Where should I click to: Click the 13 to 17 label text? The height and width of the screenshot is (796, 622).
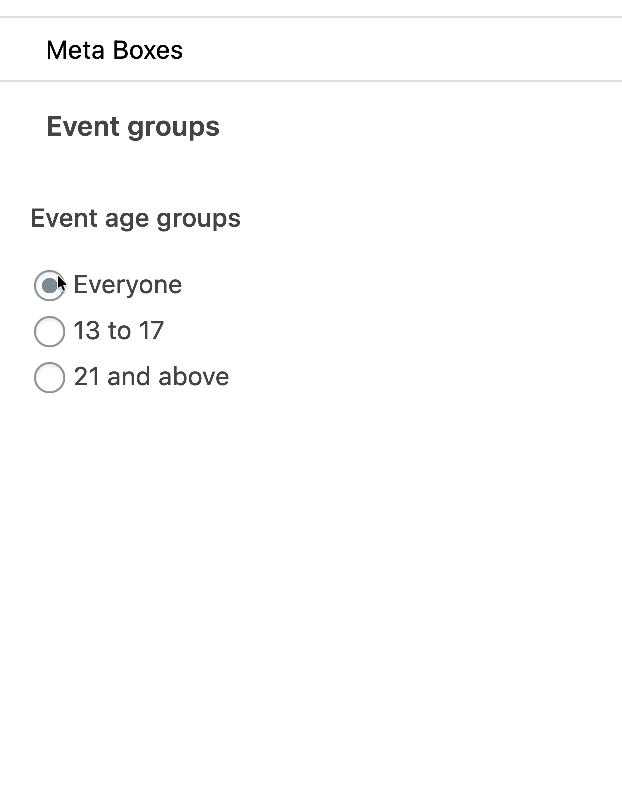click(x=118, y=331)
